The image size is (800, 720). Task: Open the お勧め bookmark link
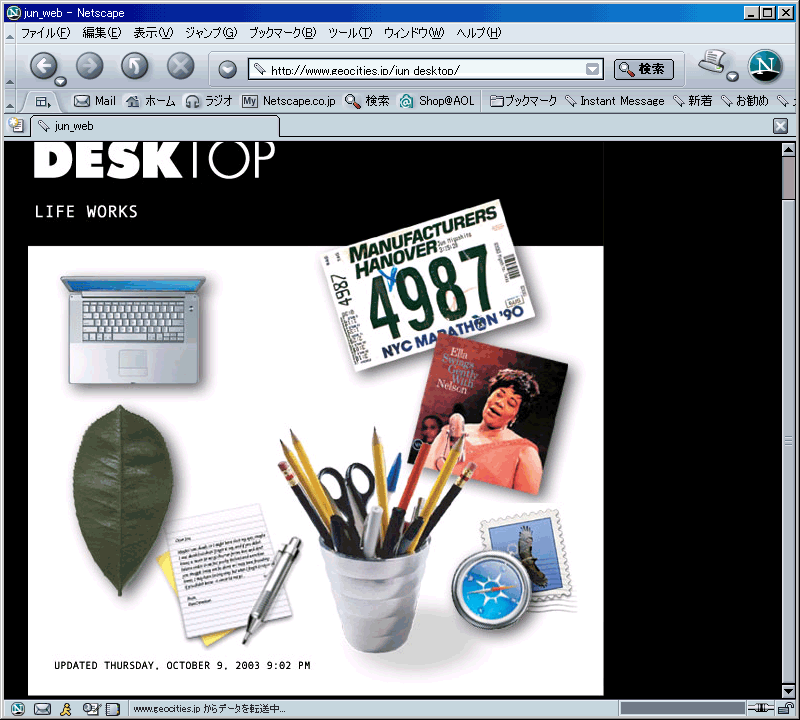745,101
